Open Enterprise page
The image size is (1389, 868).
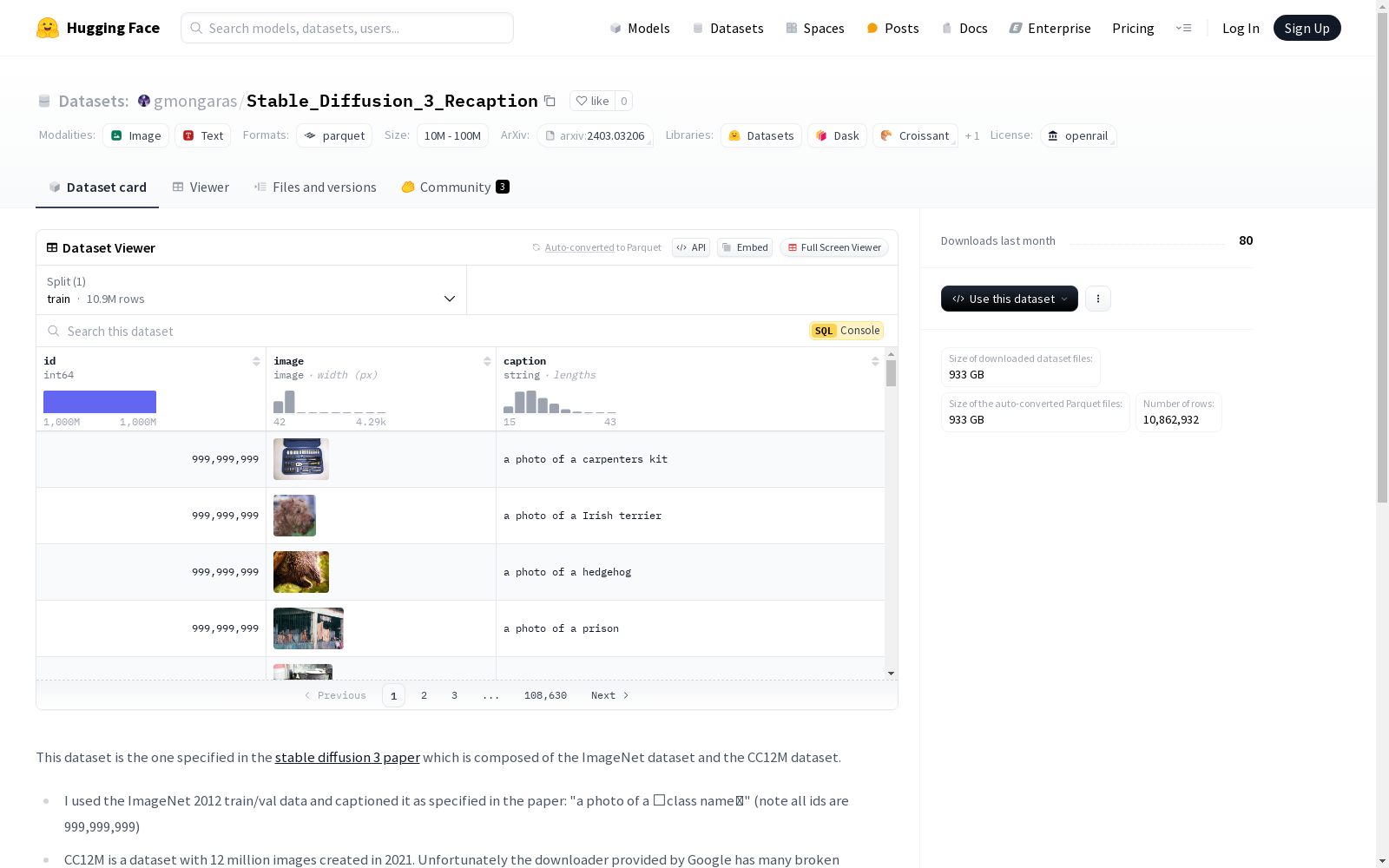tap(1050, 28)
